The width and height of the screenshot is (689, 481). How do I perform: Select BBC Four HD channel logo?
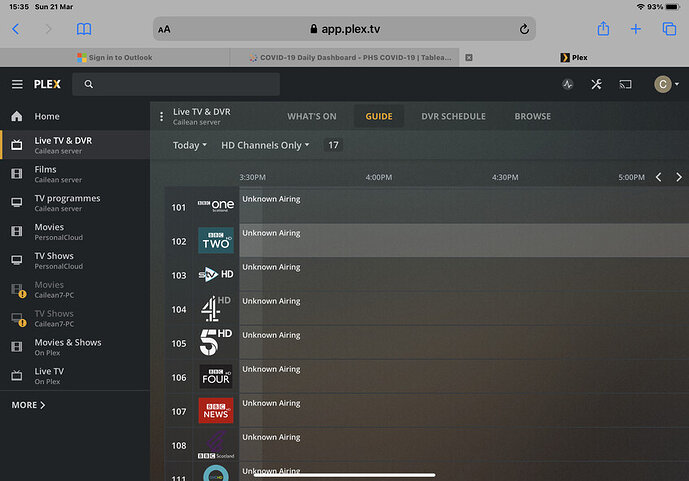coord(216,376)
